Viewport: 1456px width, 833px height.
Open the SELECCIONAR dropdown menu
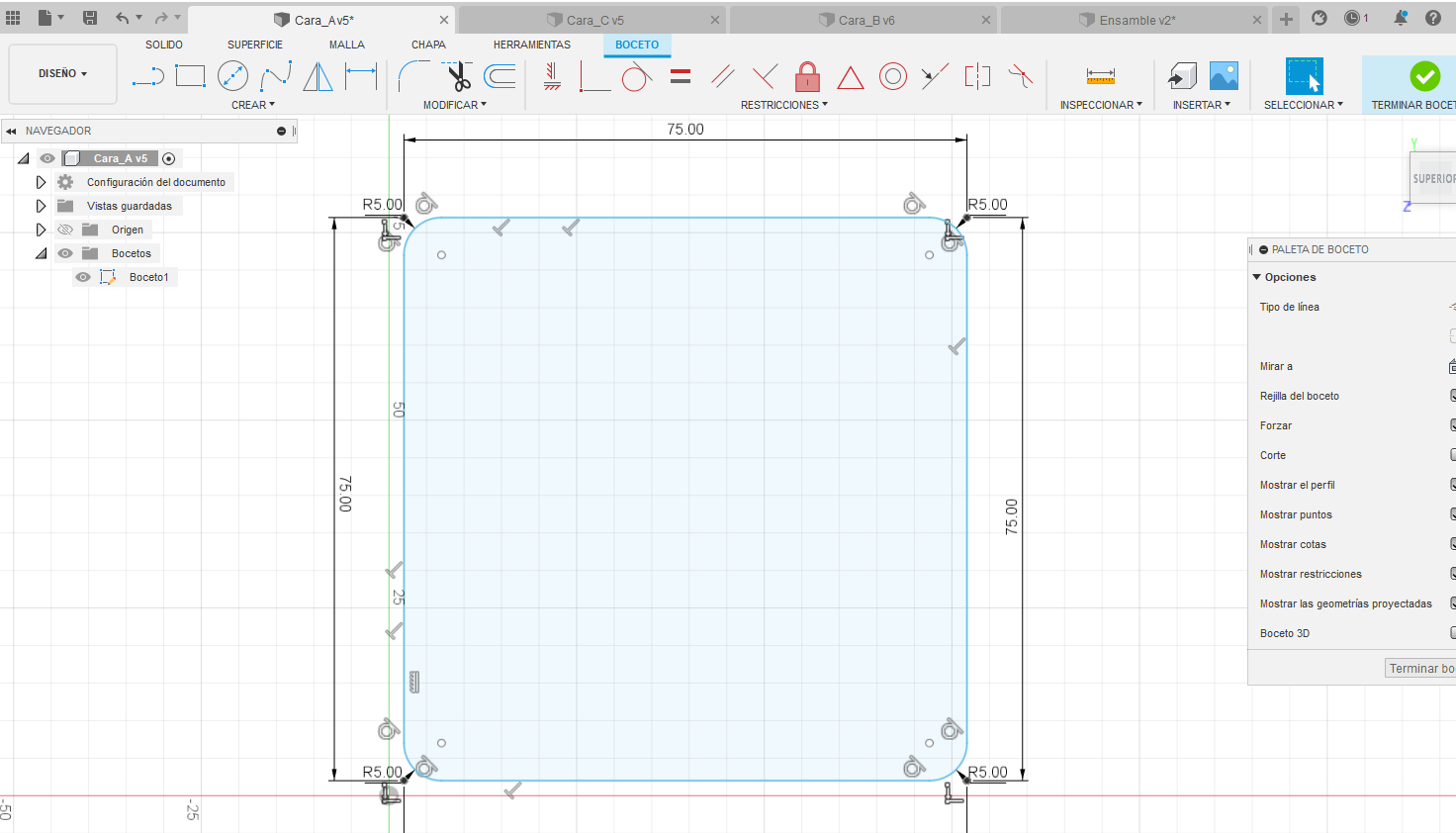tap(1304, 105)
